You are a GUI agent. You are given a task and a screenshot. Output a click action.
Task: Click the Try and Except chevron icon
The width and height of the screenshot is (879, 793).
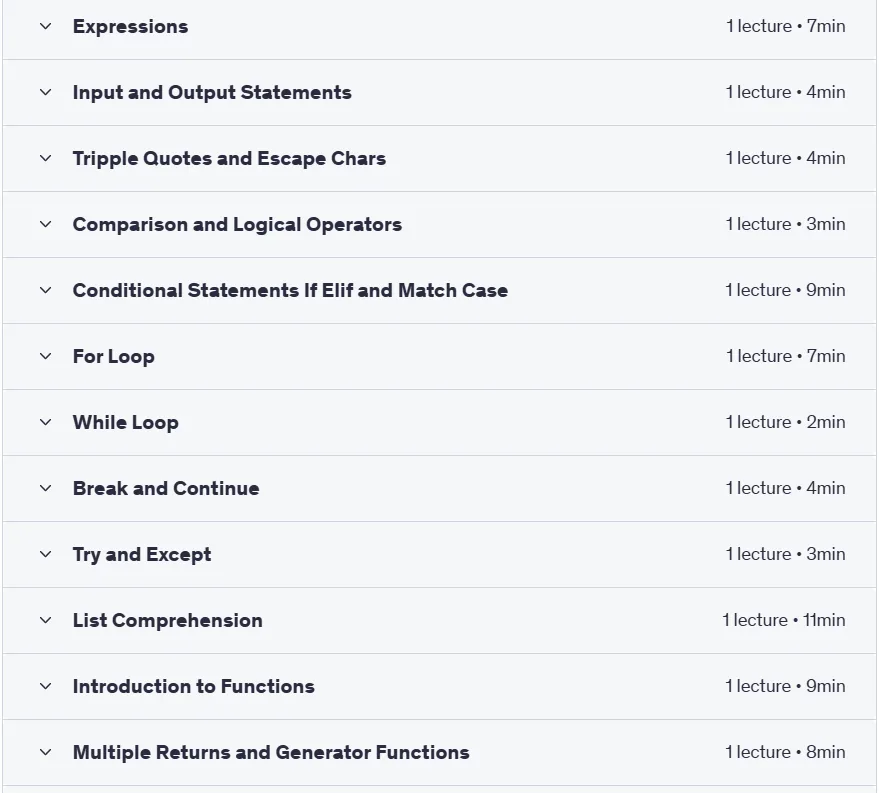(x=46, y=554)
